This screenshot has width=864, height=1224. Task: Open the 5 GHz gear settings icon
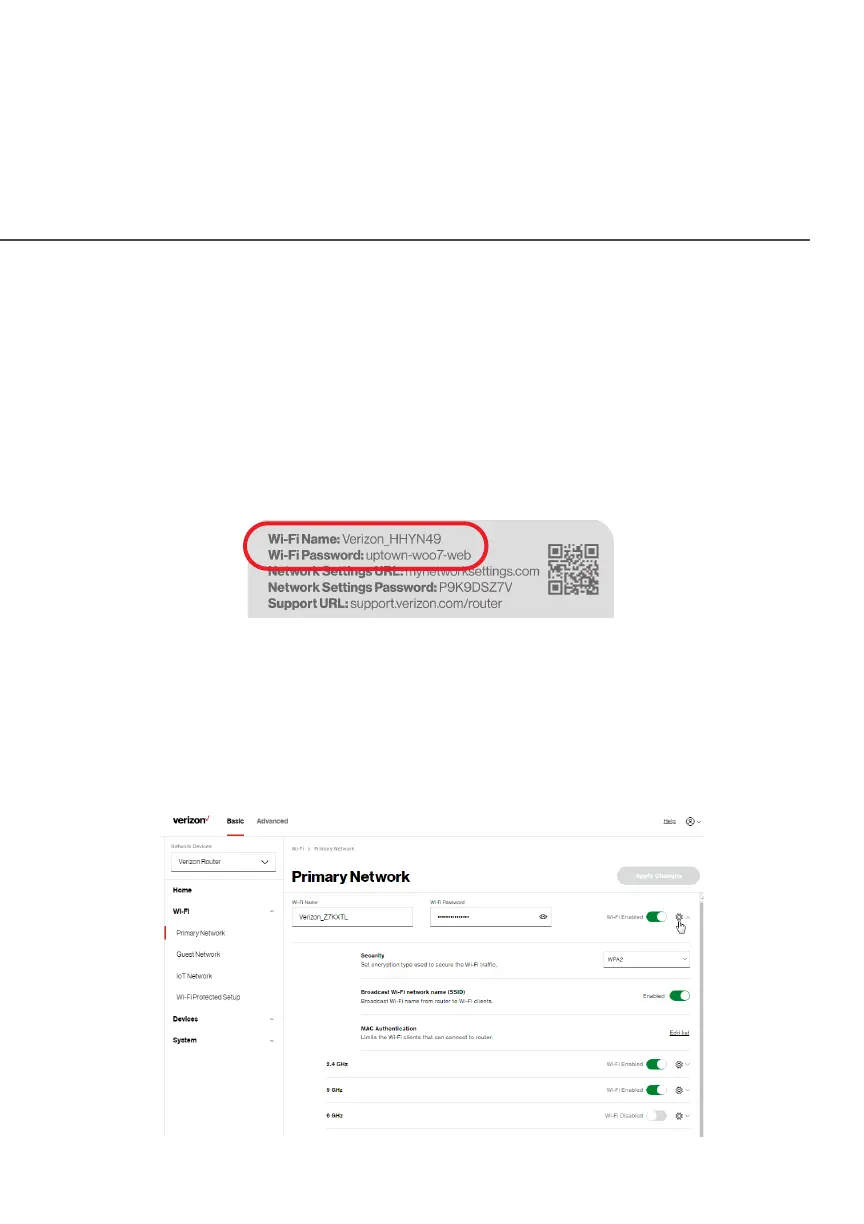(679, 1089)
